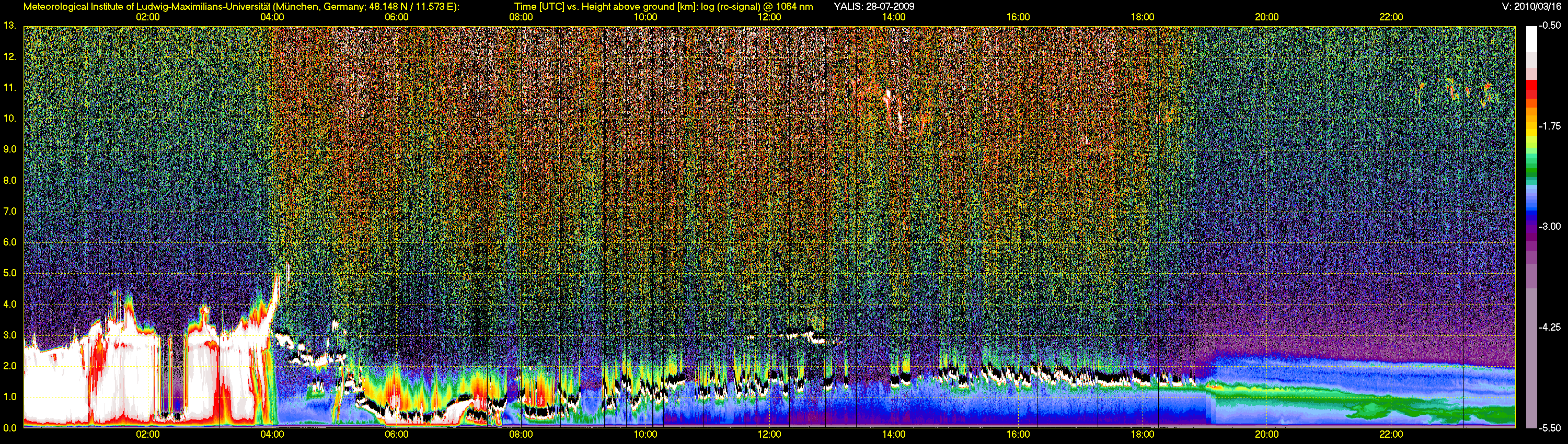
Task: Click the 02:00 label on the top time axis
Action: click(148, 17)
